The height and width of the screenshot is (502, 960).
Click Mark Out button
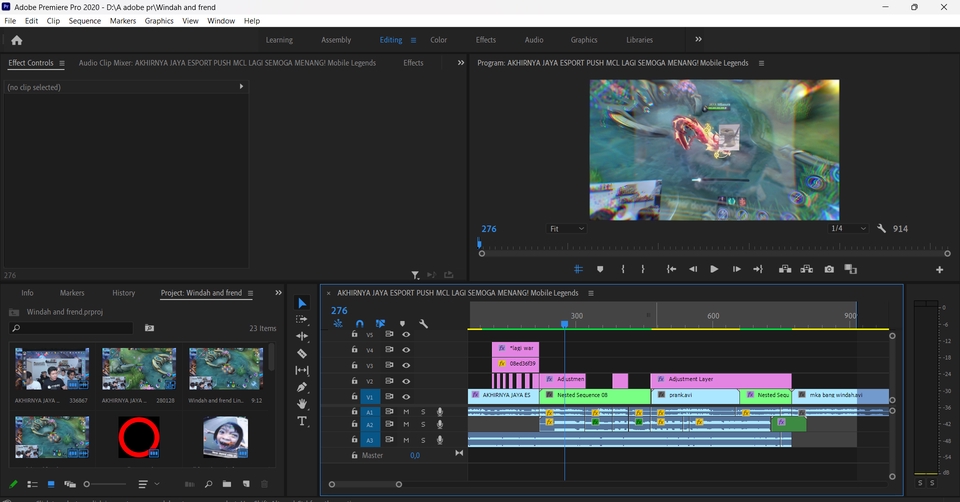coord(643,269)
